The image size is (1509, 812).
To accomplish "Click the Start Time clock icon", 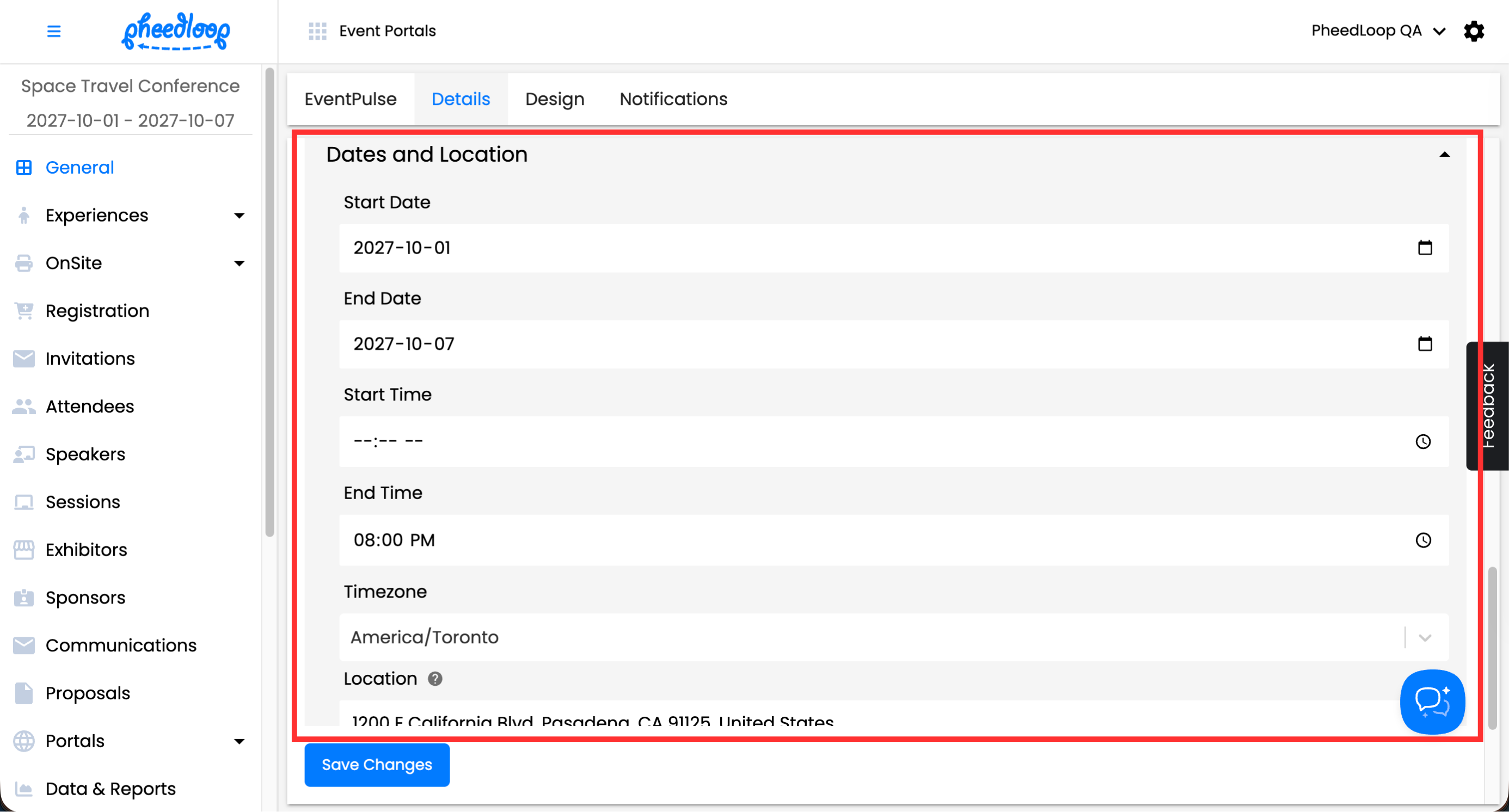I will click(x=1423, y=441).
